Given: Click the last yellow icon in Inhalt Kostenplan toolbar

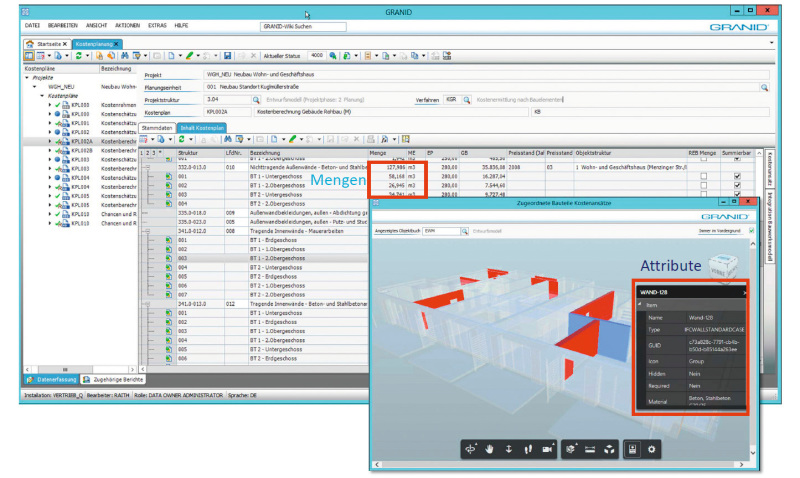Looking at the screenshot, I should (406, 139).
